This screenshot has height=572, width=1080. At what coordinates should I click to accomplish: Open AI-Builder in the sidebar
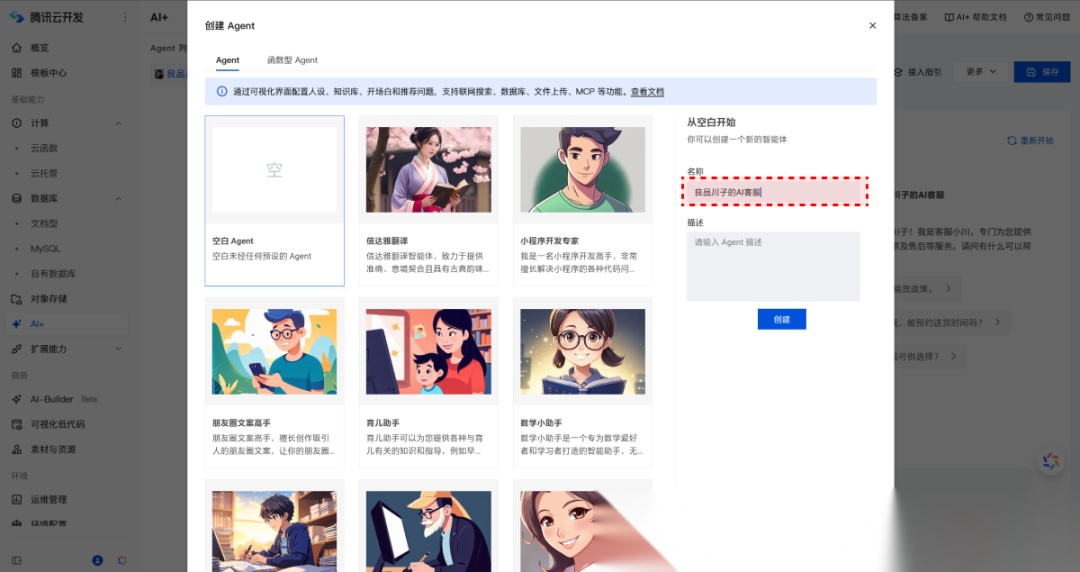[52, 399]
